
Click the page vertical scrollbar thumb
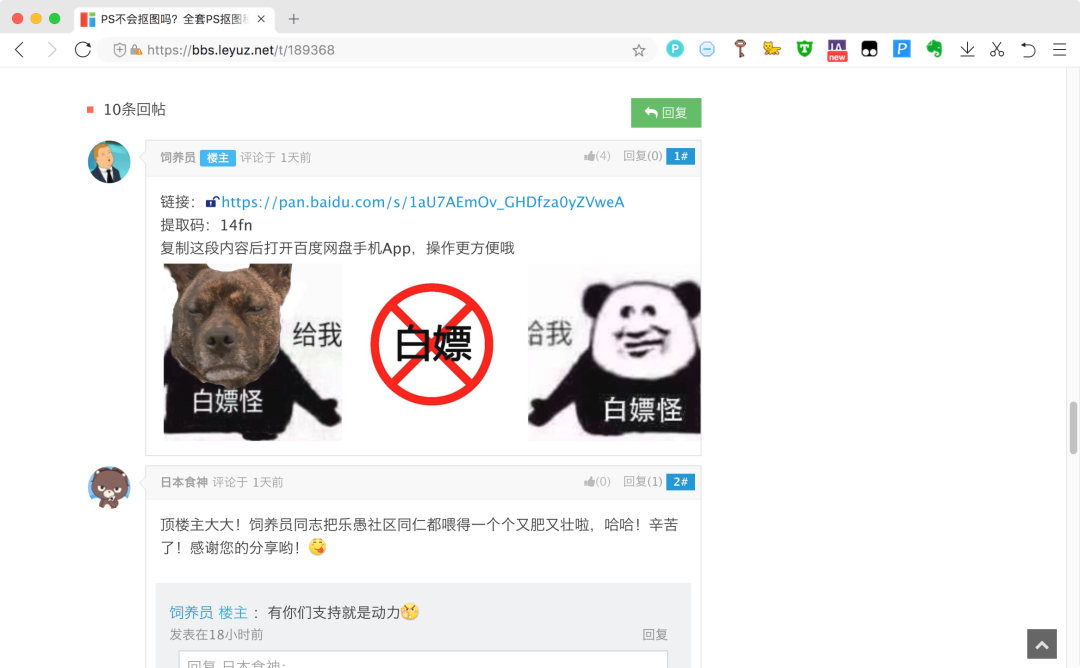coord(1073,428)
